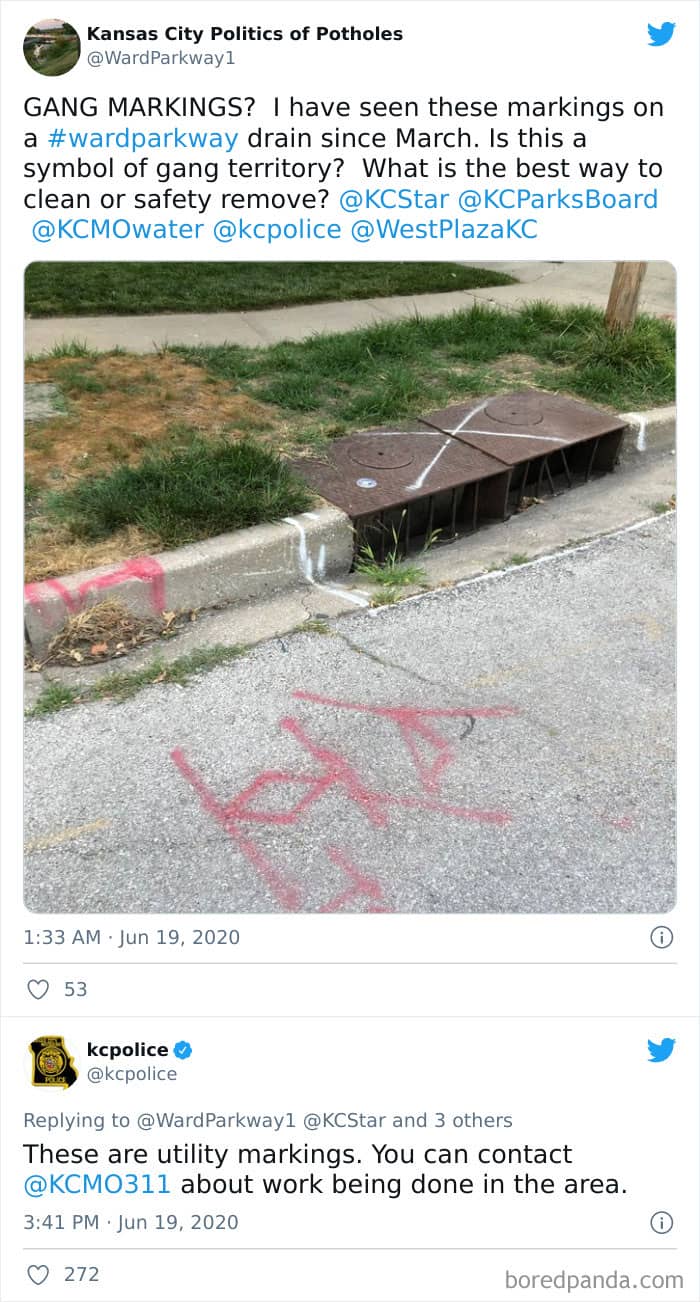Open the @WardParkway1 handle under the account name

161,58
